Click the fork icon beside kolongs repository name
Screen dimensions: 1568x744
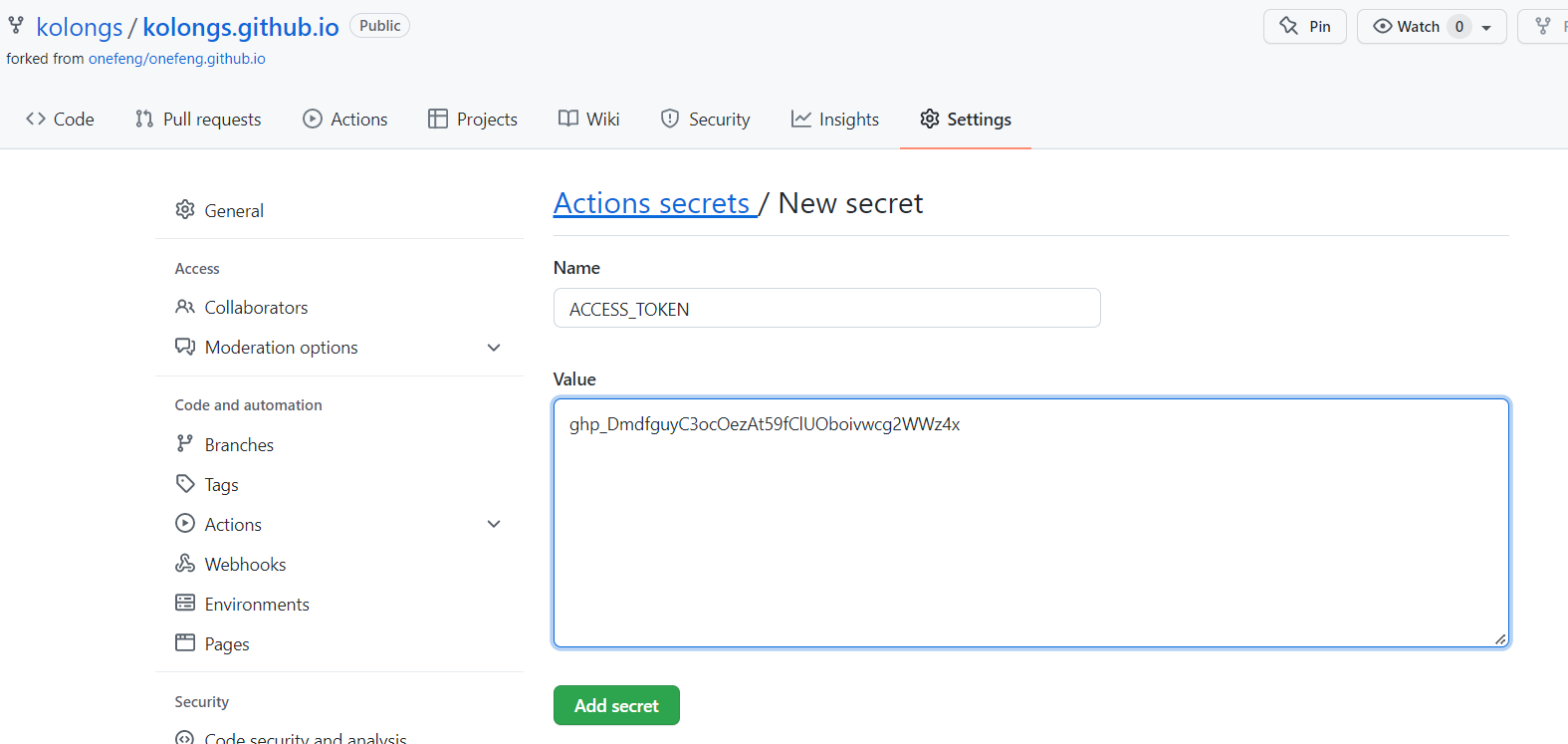click(16, 25)
